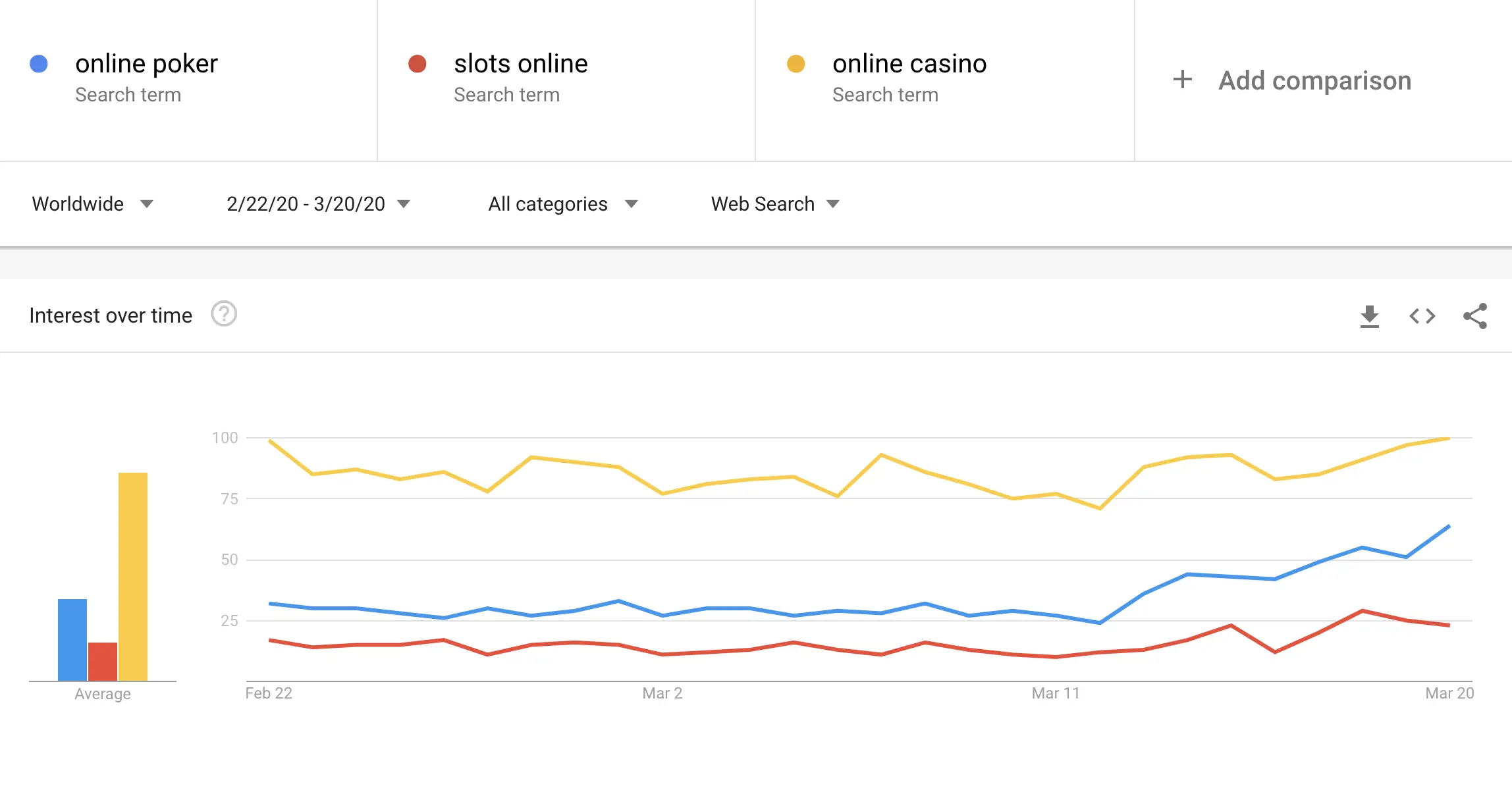Image resolution: width=1512 pixels, height=794 pixels.
Task: Click the red average bar
Action: click(x=103, y=661)
